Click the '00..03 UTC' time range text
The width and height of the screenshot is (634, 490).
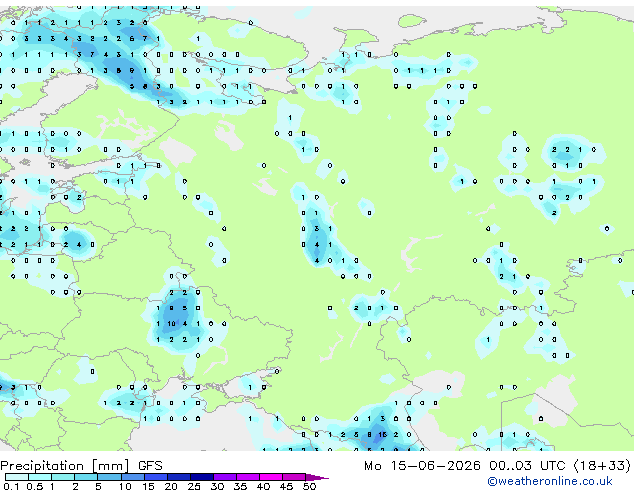pyautogui.click(x=527, y=466)
